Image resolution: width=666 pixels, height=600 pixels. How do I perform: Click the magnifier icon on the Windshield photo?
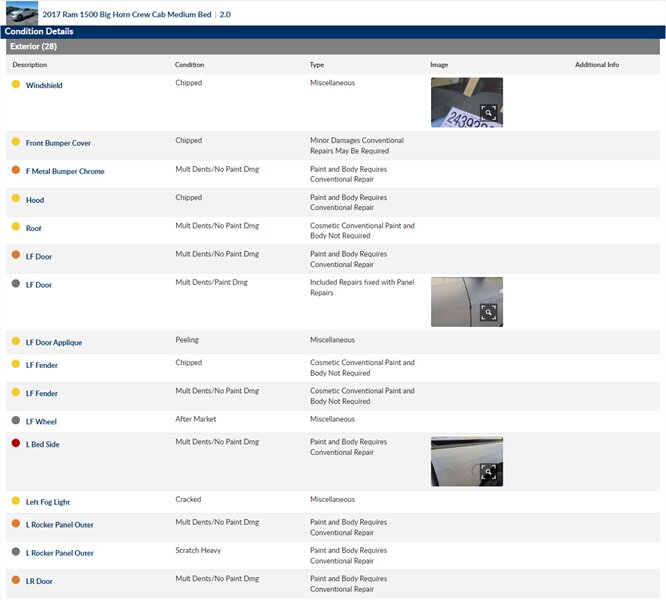488,113
